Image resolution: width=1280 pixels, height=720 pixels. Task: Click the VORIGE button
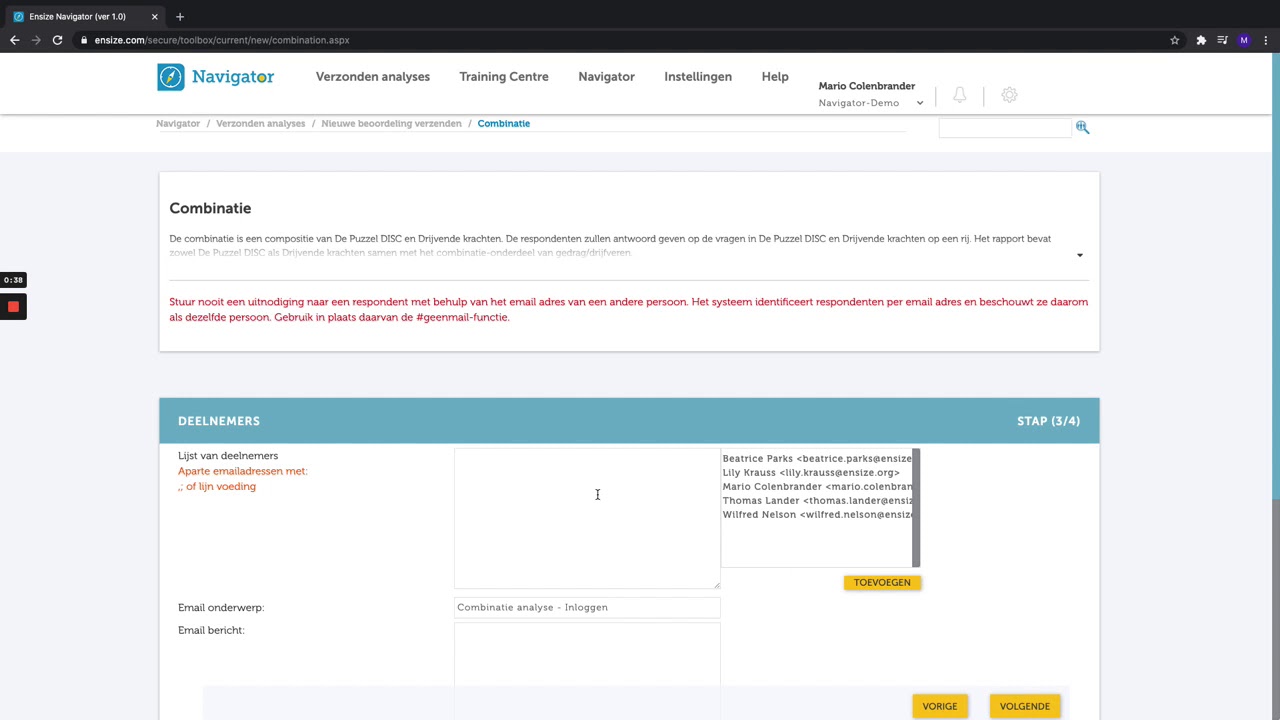[940, 706]
